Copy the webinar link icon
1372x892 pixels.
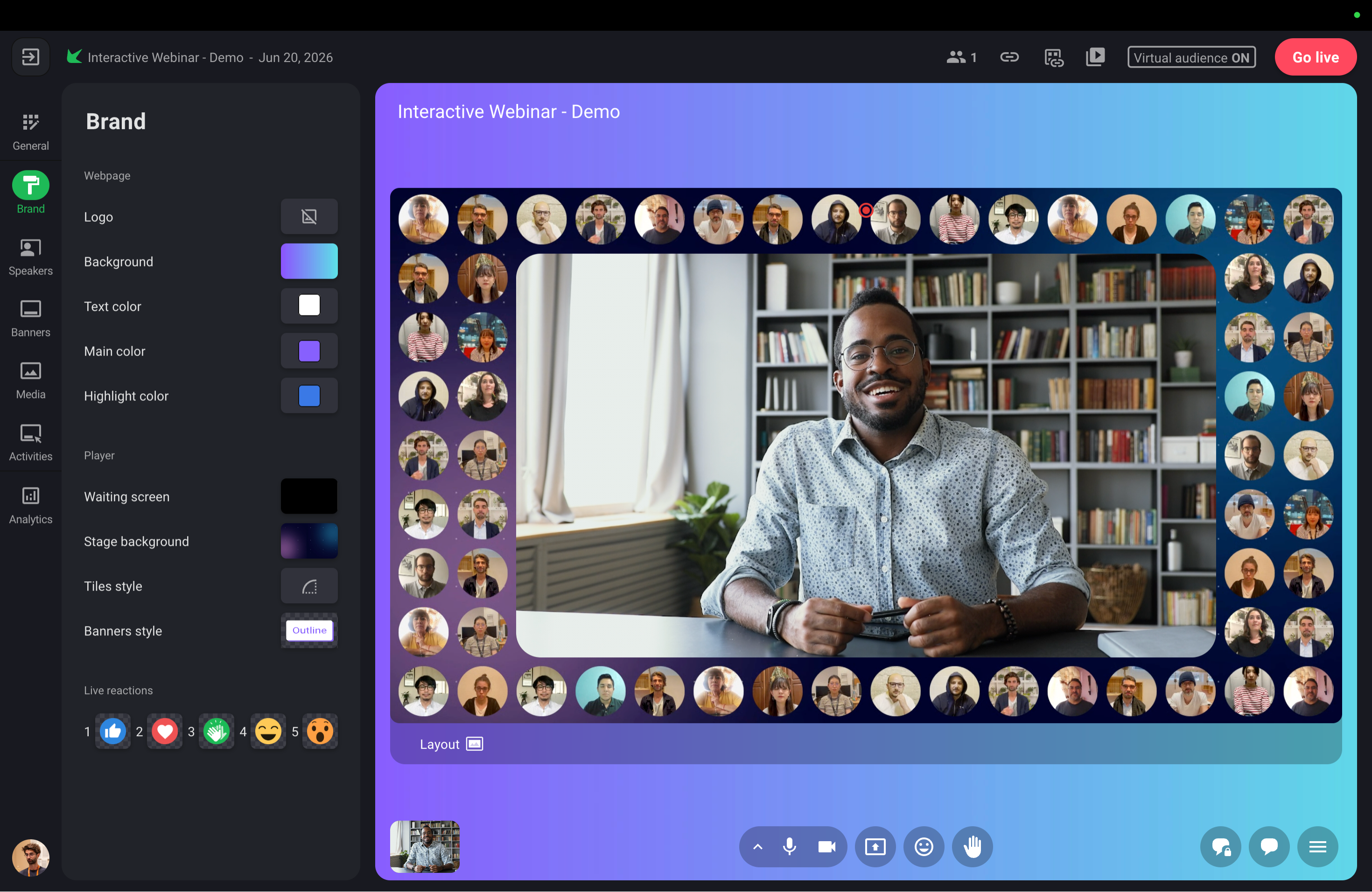[x=1009, y=57]
